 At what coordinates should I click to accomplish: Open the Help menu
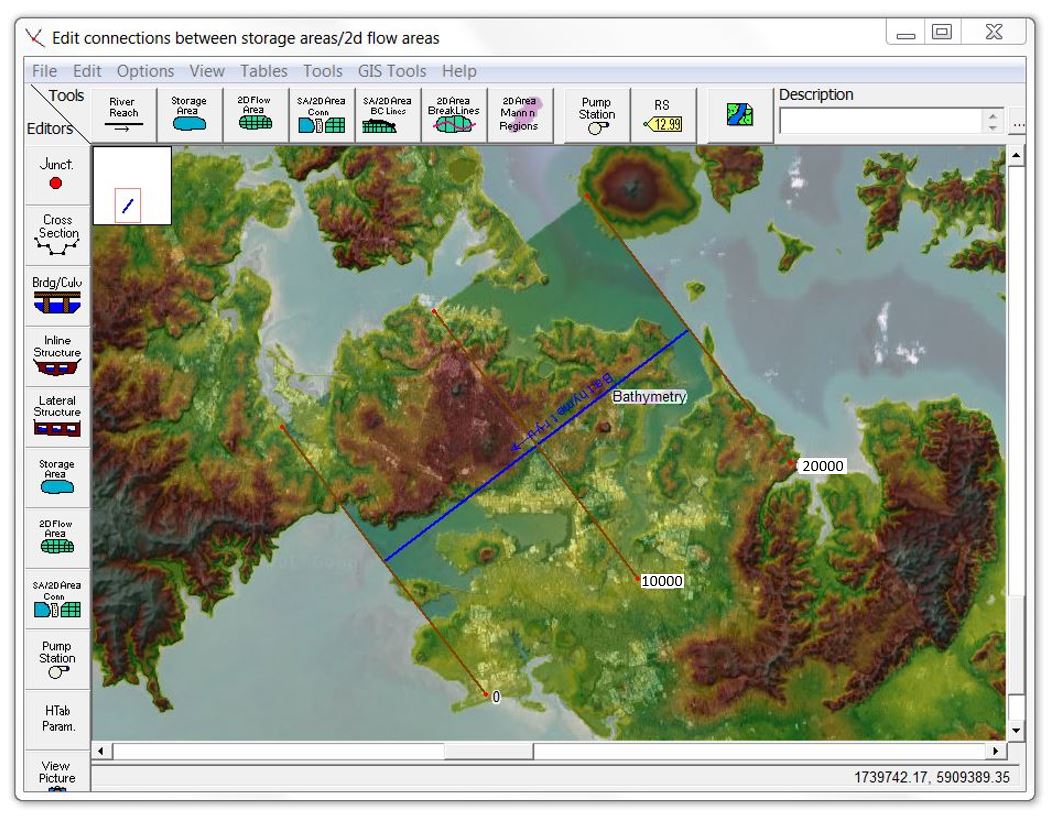tap(460, 71)
